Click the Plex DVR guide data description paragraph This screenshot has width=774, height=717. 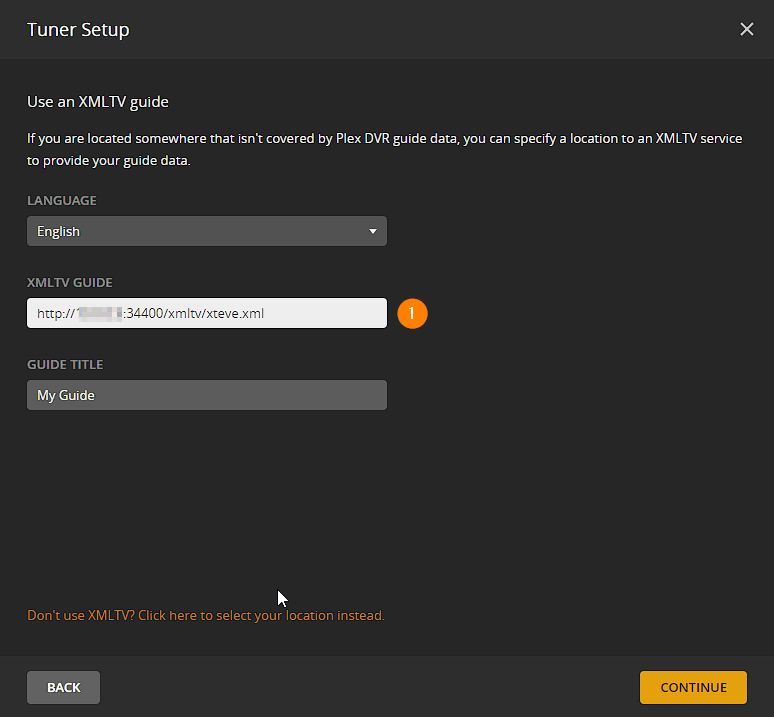[385, 149]
